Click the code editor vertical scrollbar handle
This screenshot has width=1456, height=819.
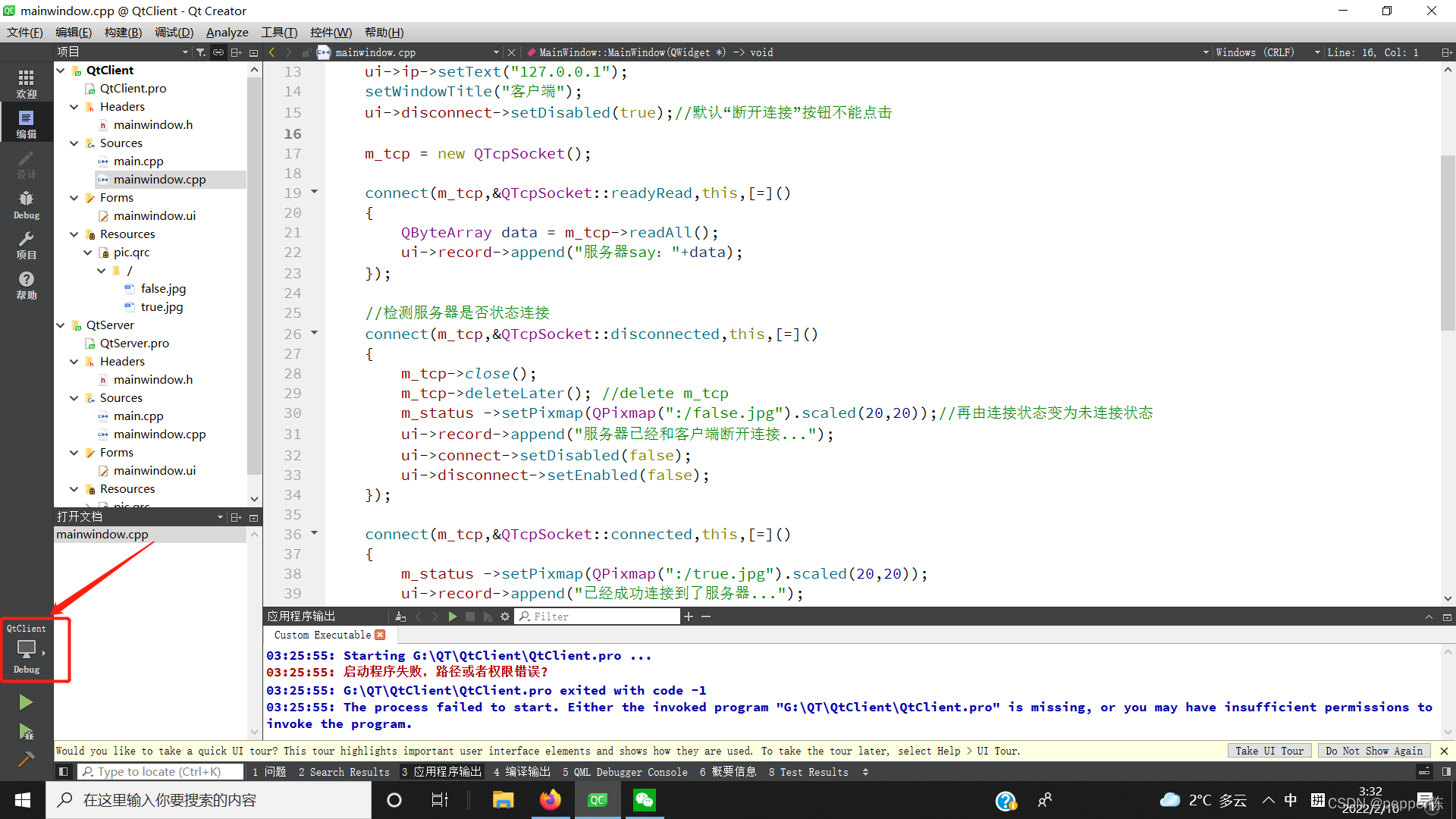tap(1447, 243)
